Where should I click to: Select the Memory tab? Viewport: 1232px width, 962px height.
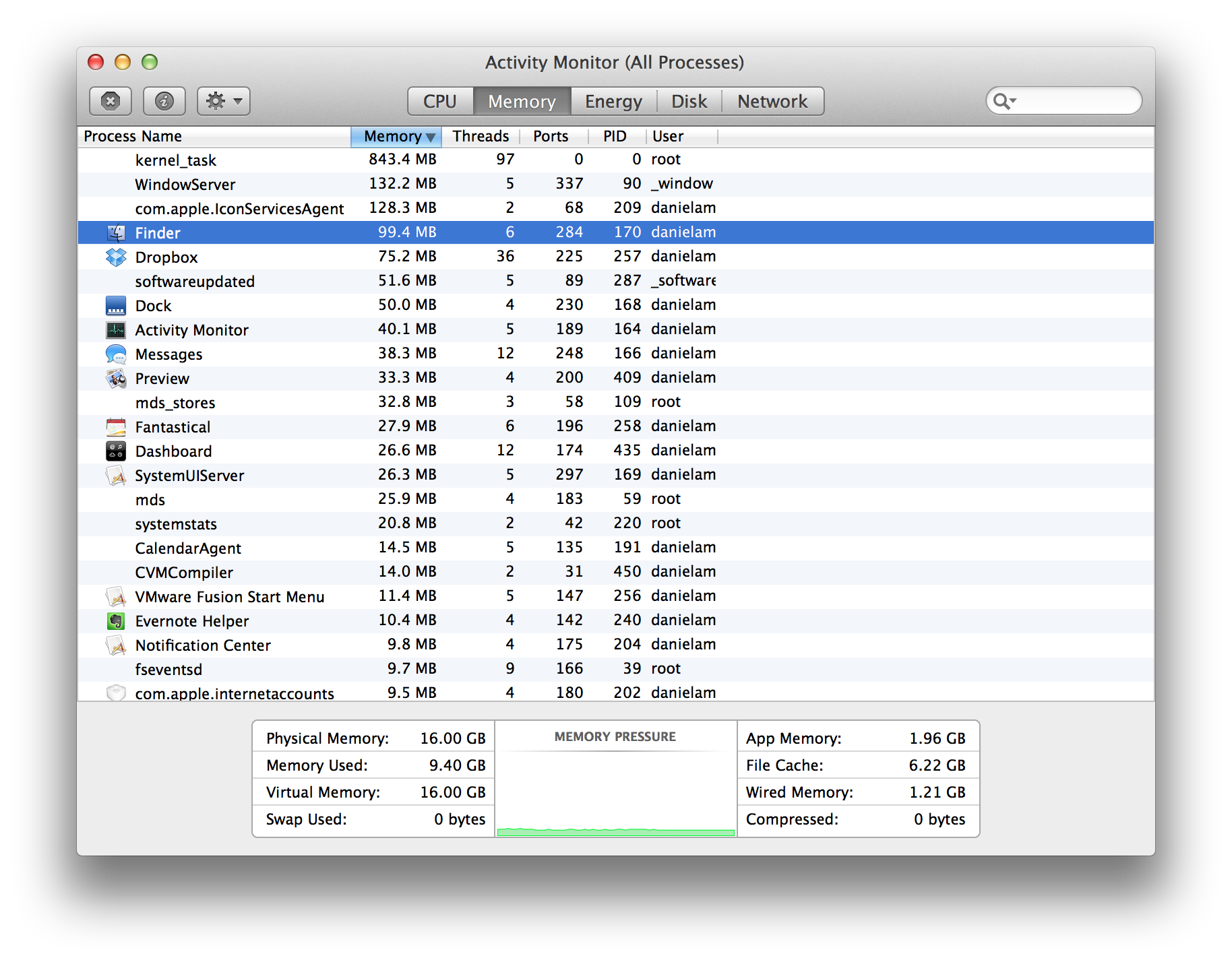click(x=522, y=101)
